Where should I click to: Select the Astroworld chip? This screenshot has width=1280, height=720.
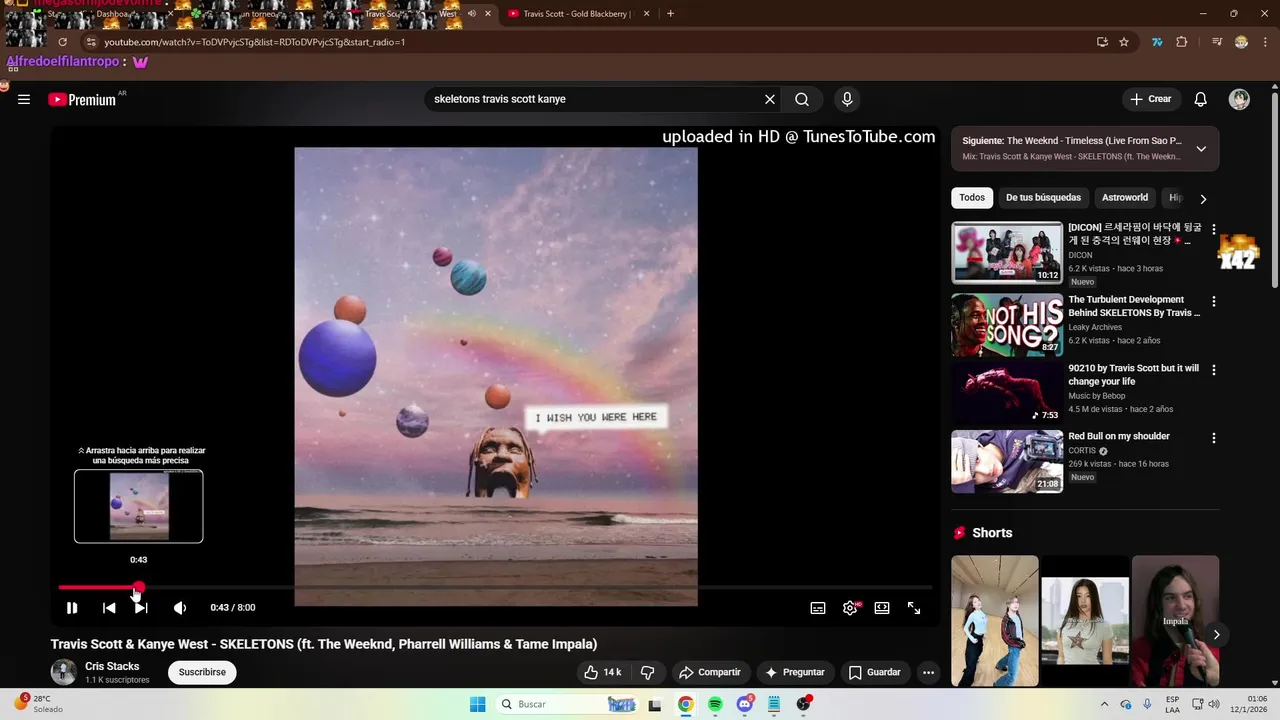point(1125,198)
